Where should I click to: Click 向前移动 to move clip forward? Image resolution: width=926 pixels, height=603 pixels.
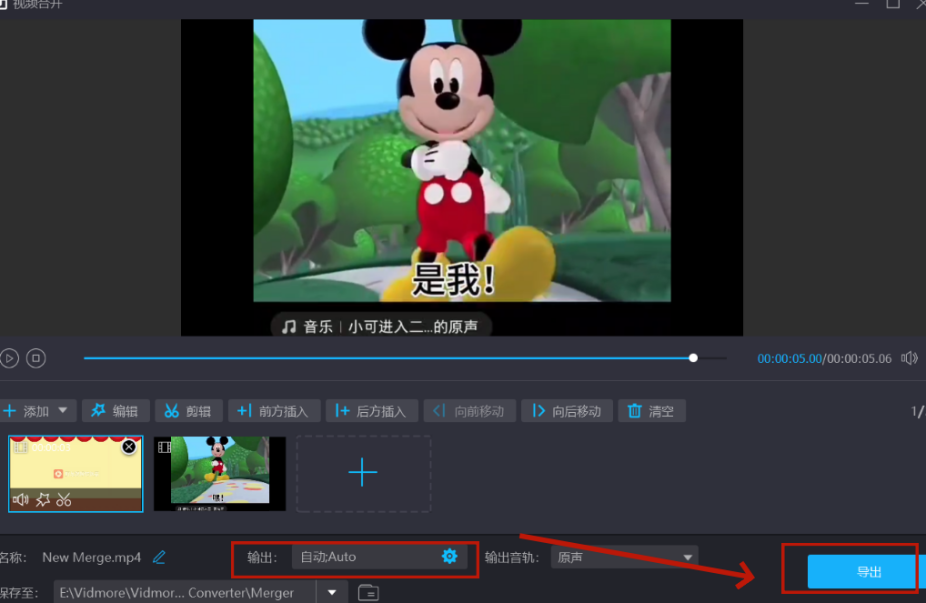(x=469, y=410)
